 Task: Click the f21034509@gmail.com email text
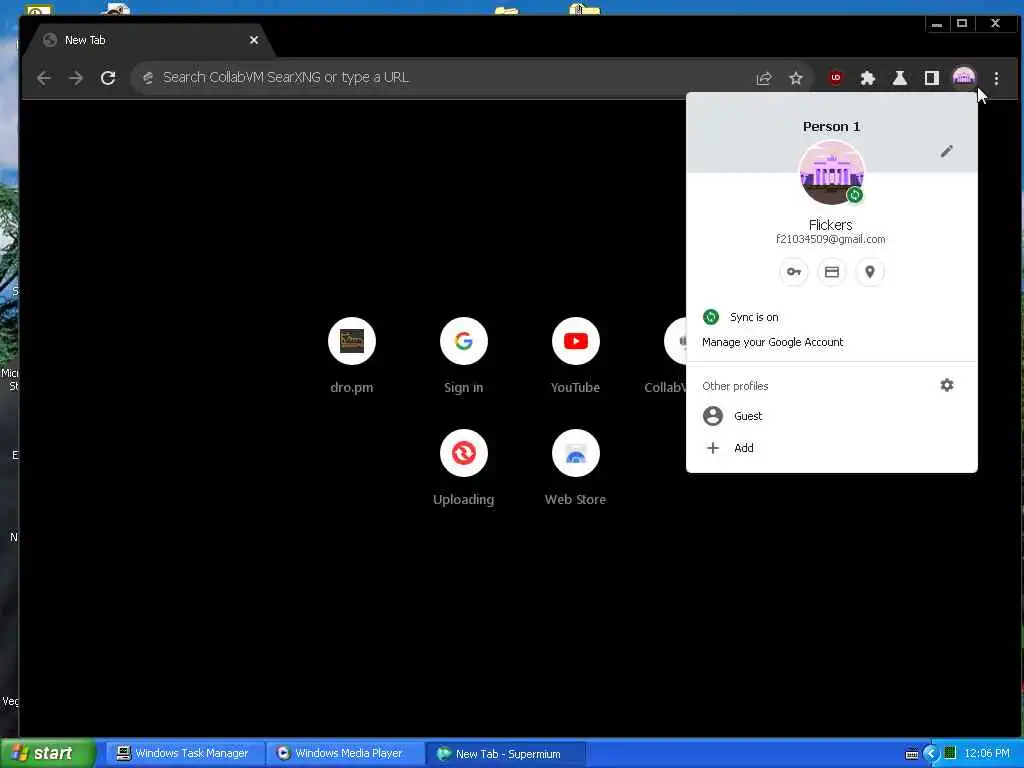pyautogui.click(x=831, y=240)
